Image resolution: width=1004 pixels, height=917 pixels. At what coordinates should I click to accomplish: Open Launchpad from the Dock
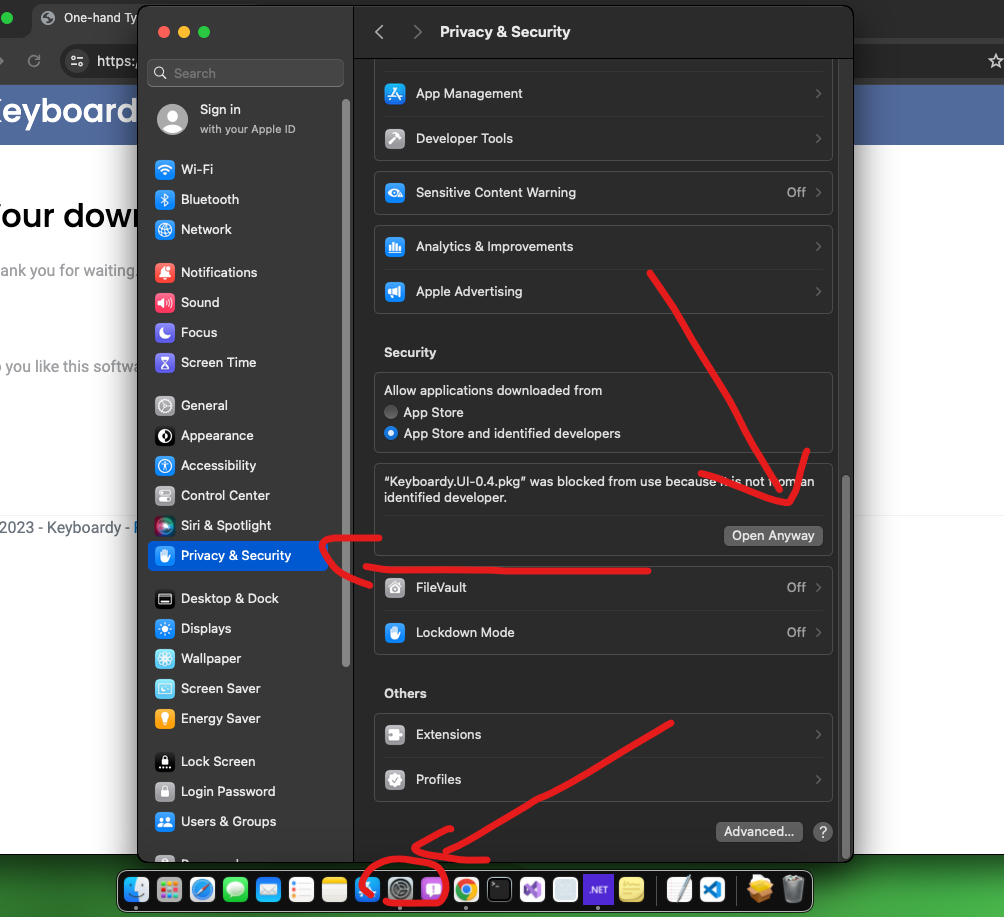point(169,889)
